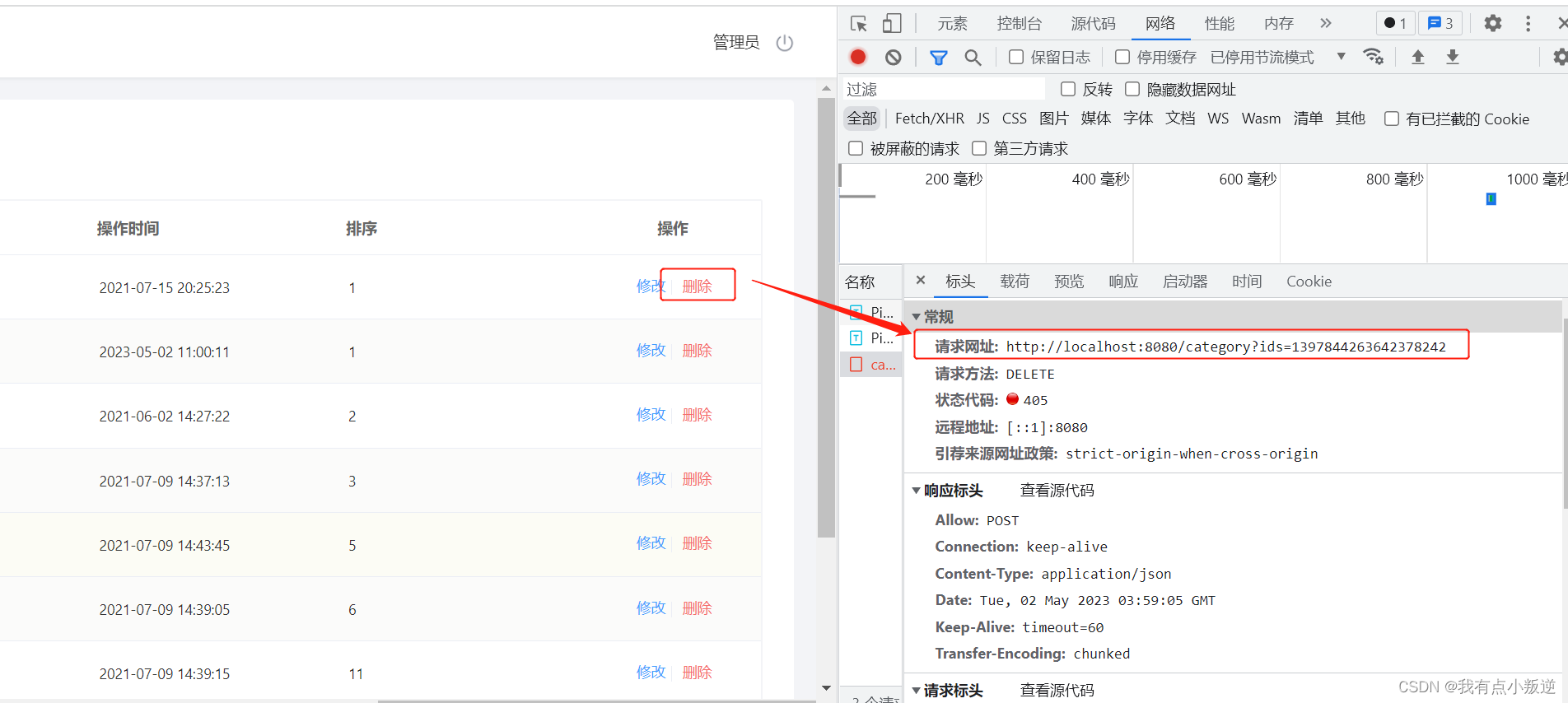This screenshot has width=1568, height=703.
Task: Open DevTools three-dot customize menu
Action: (1528, 24)
